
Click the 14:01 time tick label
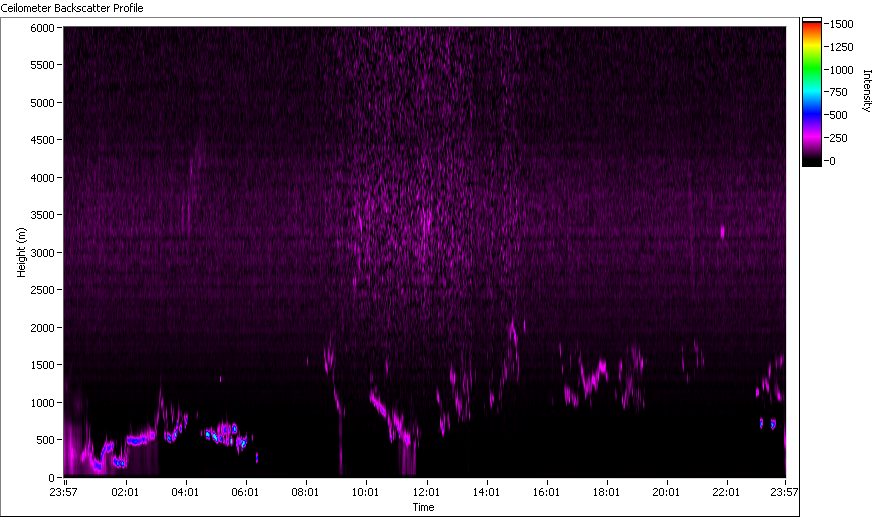(x=487, y=492)
